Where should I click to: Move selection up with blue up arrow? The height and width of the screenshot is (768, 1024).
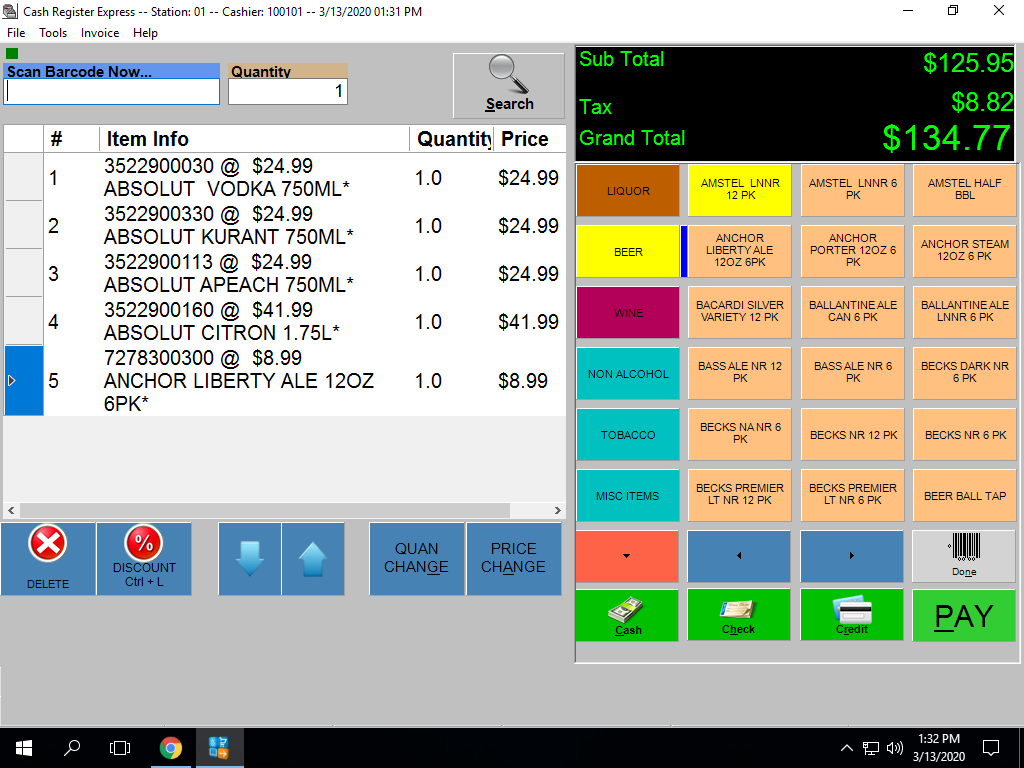coord(313,559)
